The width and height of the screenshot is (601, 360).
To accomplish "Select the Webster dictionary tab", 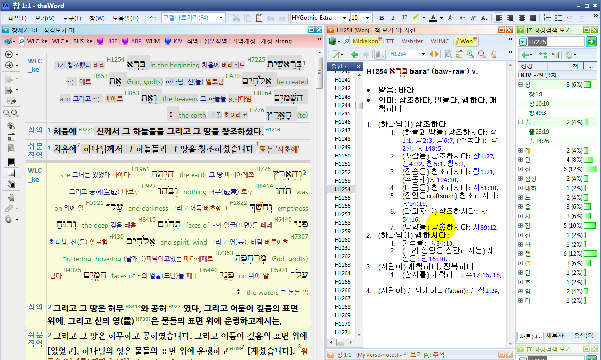I will (412, 41).
